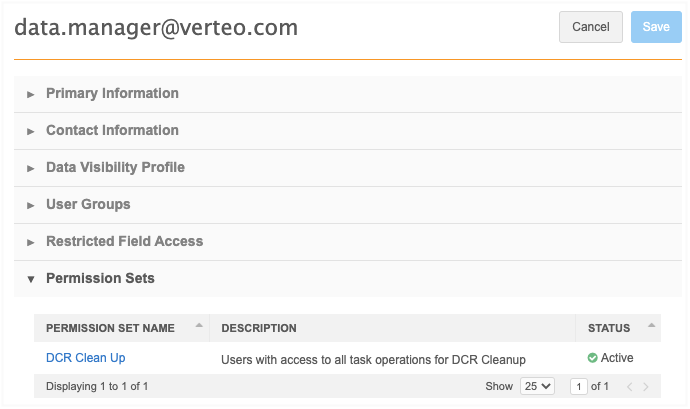Click the Cancel button
This screenshot has height=409, width=690.
tap(591, 27)
